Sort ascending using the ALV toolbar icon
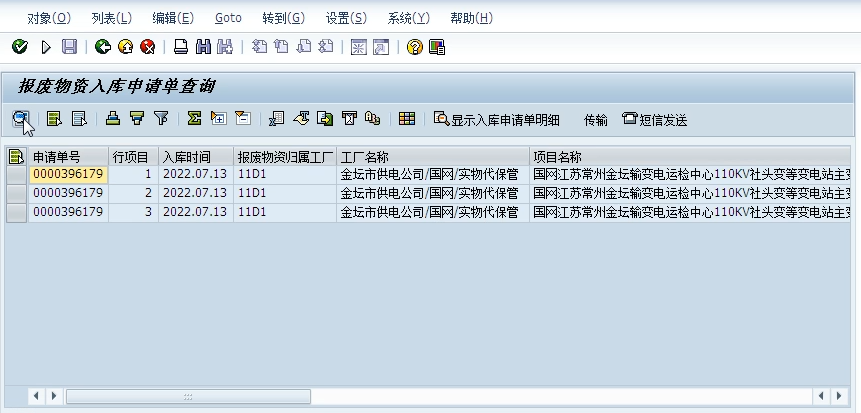Screen dimensions: 861x413 point(113,119)
